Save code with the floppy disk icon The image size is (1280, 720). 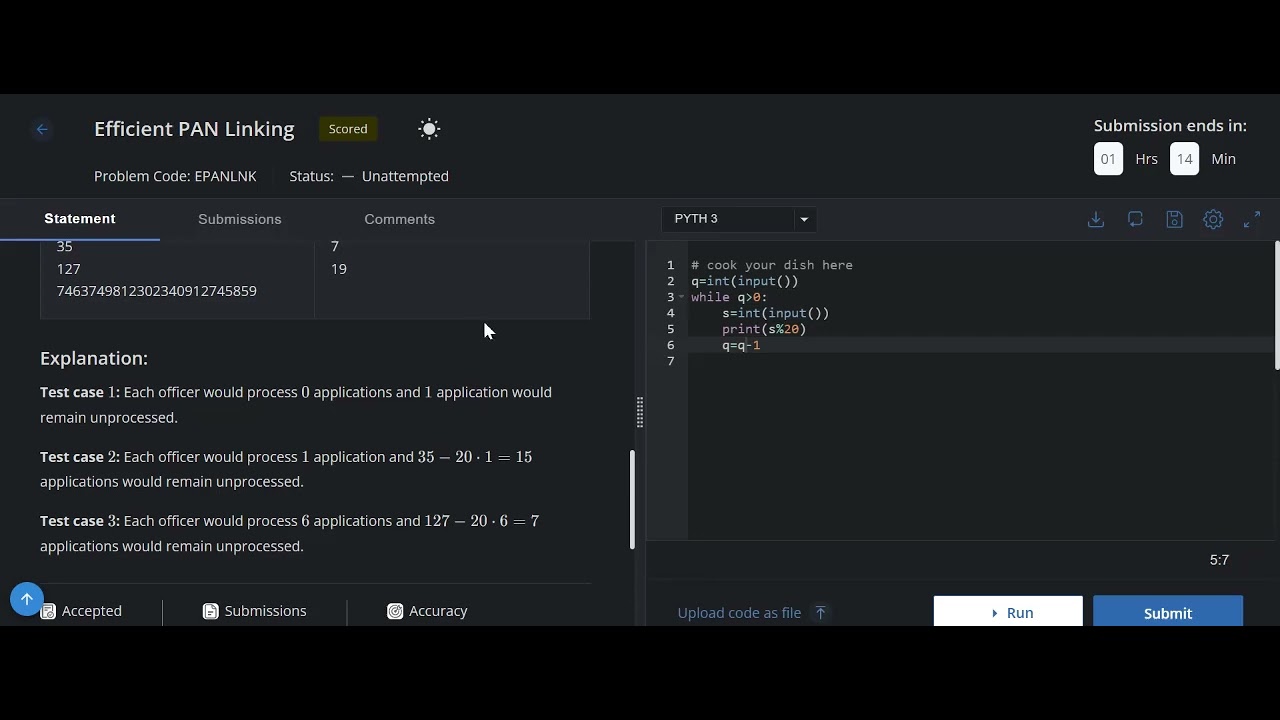click(x=1174, y=219)
